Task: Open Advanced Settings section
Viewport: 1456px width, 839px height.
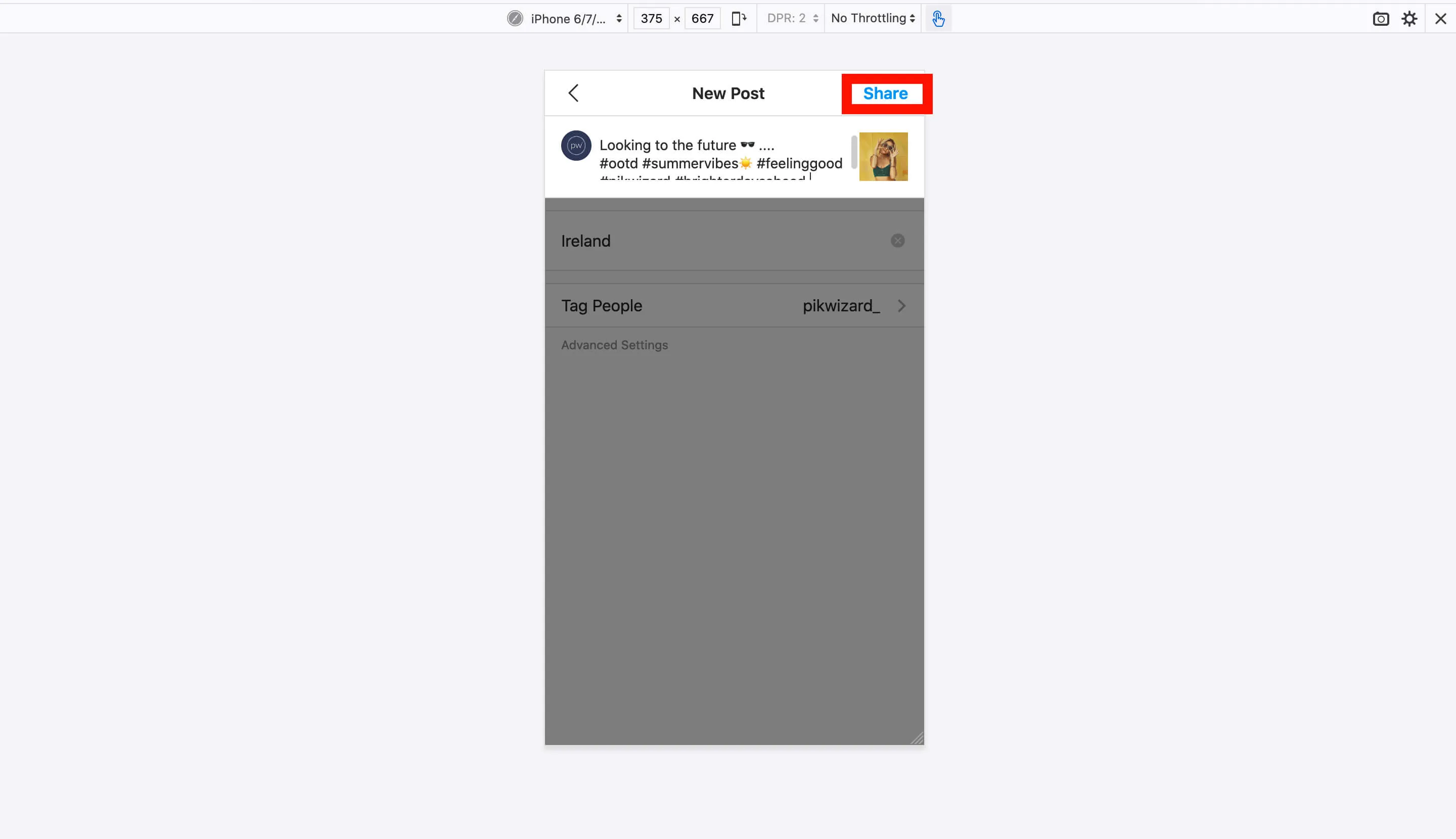Action: click(614, 344)
